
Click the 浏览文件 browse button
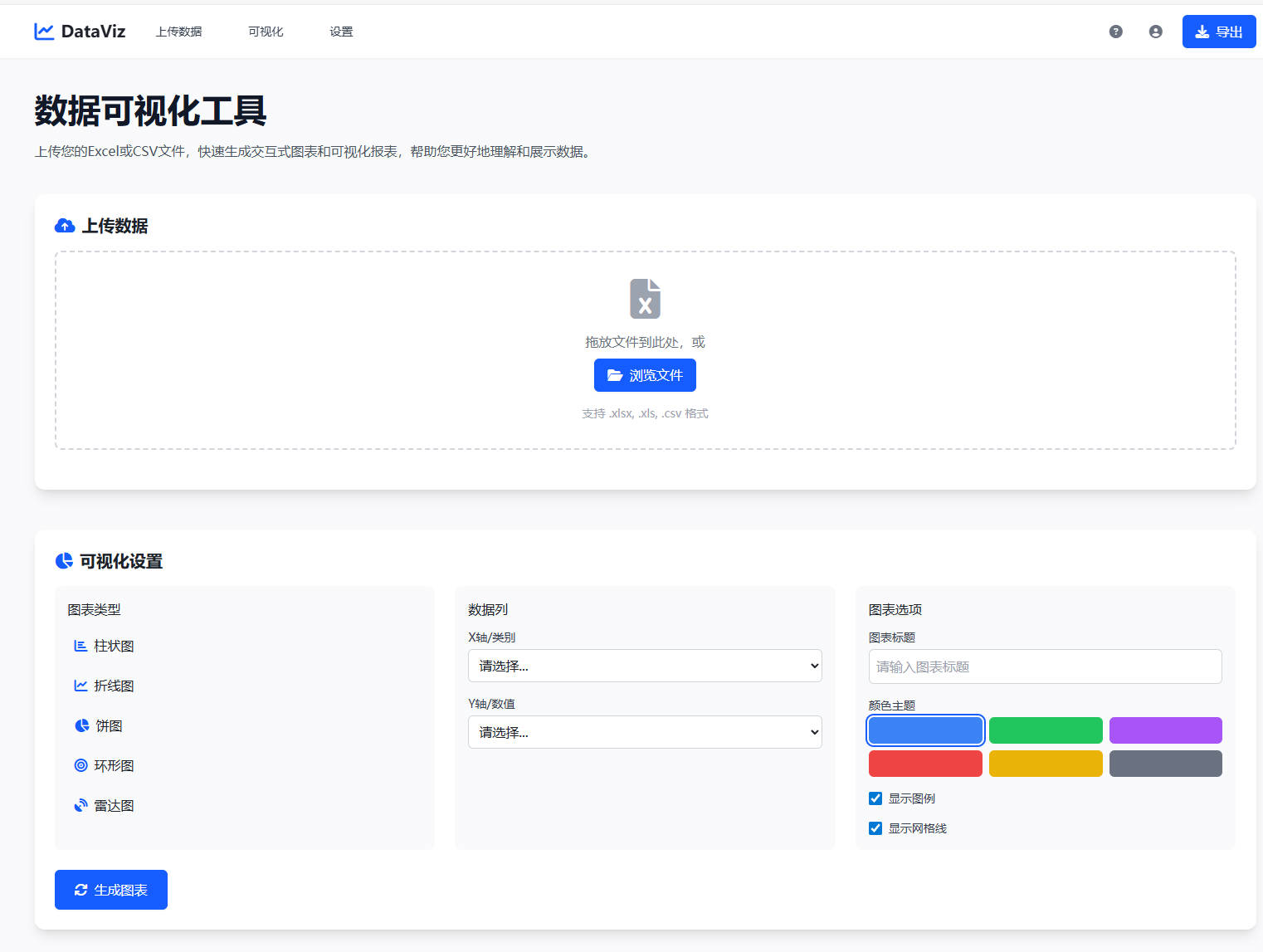pyautogui.click(x=645, y=375)
